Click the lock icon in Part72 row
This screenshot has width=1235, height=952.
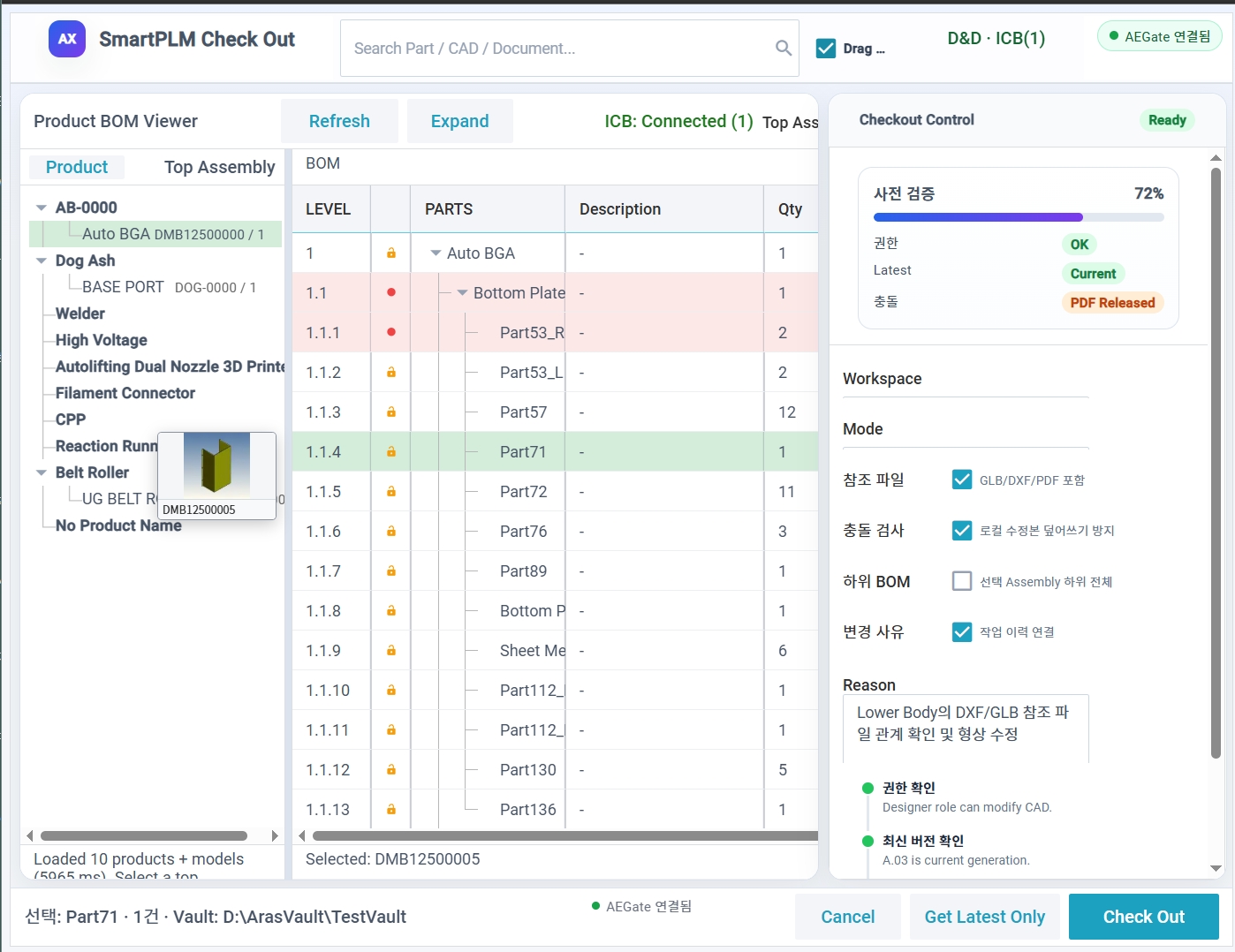point(391,492)
